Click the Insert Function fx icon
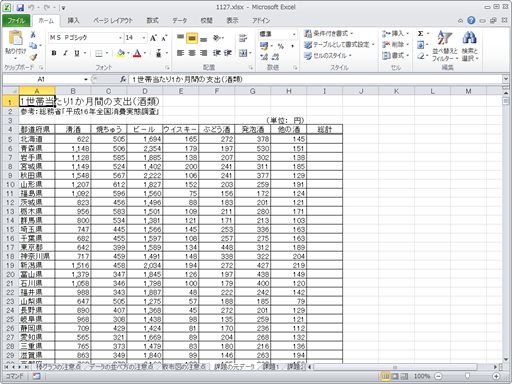The width and height of the screenshot is (512, 384). 123,79
